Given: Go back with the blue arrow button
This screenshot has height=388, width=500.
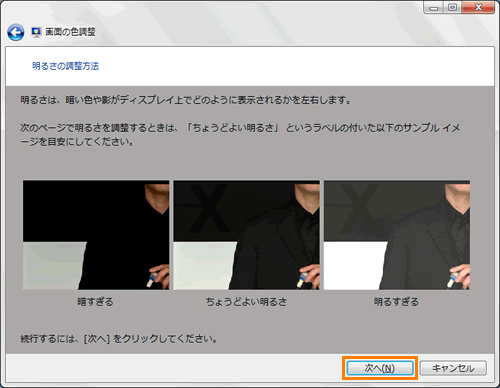Looking at the screenshot, I should [x=15, y=33].
